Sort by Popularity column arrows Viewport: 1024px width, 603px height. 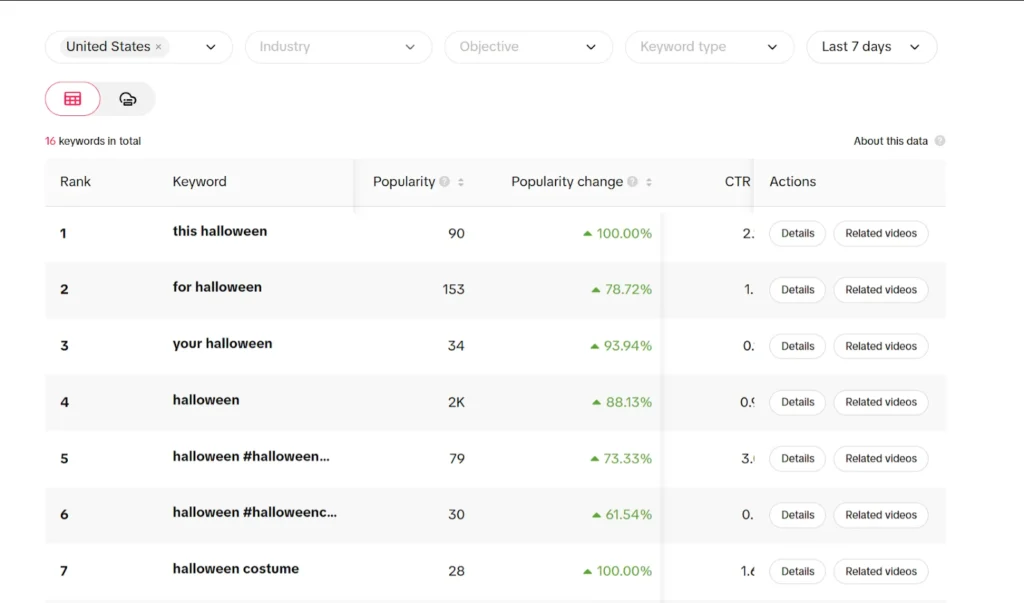pyautogui.click(x=461, y=182)
